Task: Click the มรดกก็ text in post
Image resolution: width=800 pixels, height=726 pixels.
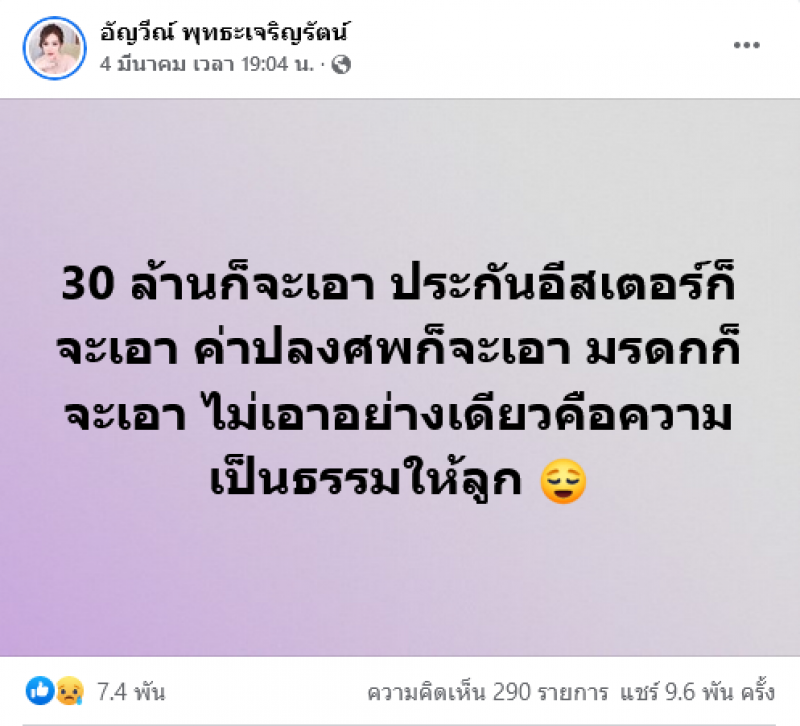Action: [663, 348]
